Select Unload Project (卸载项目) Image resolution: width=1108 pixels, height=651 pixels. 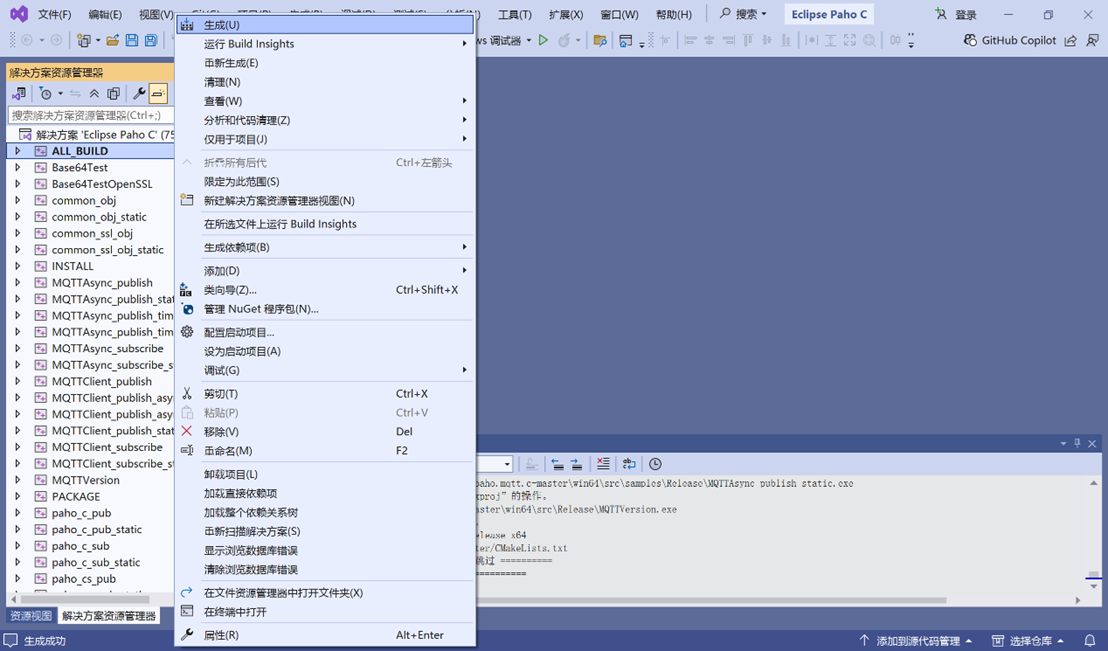coord(325,474)
